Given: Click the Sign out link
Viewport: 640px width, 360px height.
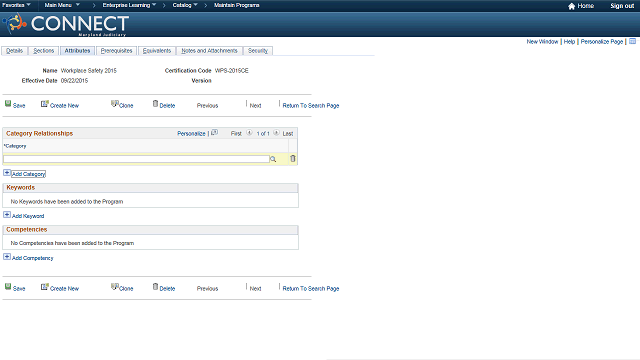Looking at the screenshot, I should pyautogui.click(x=622, y=6).
